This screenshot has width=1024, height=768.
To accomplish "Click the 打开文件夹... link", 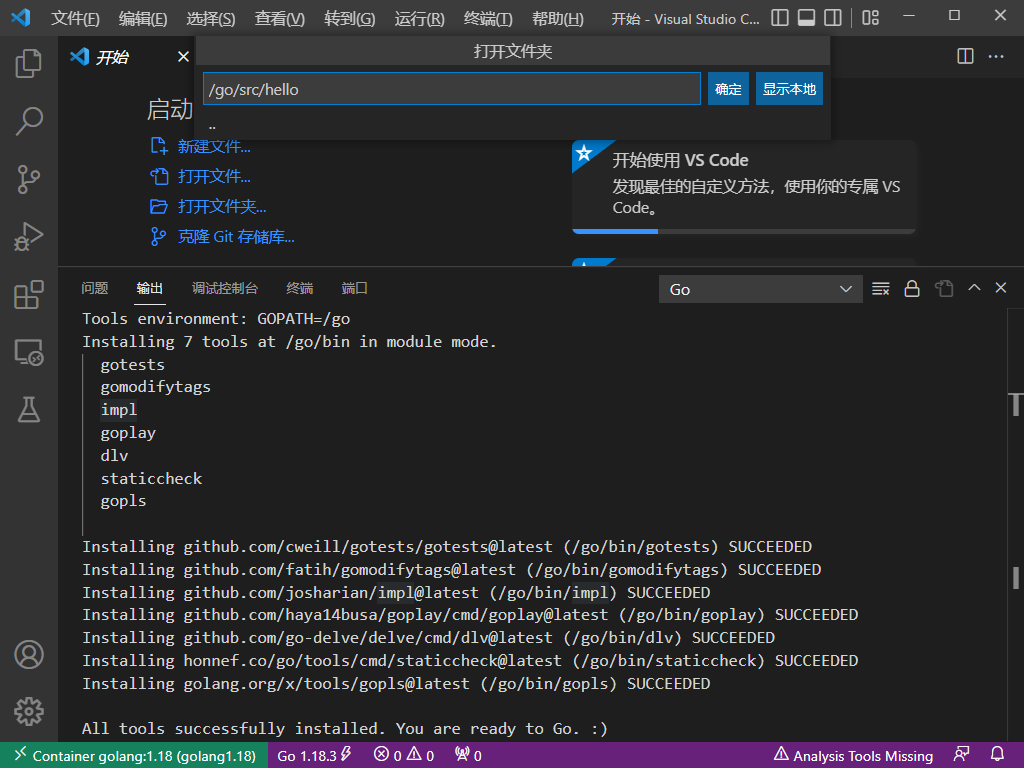I will coord(221,206).
